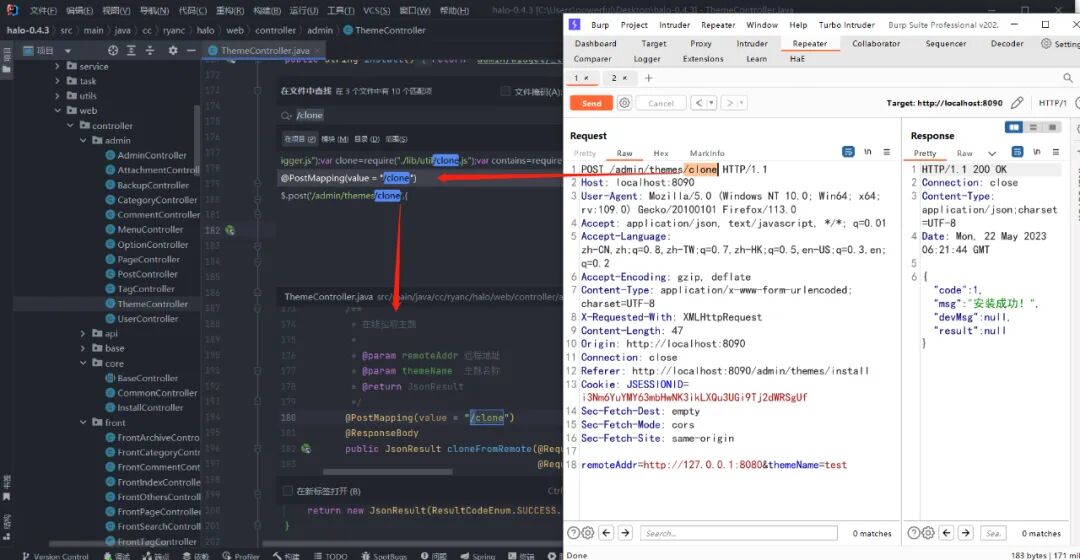1080x560 pixels.
Task: Edit target with pencil icon
Action: tap(1017, 103)
